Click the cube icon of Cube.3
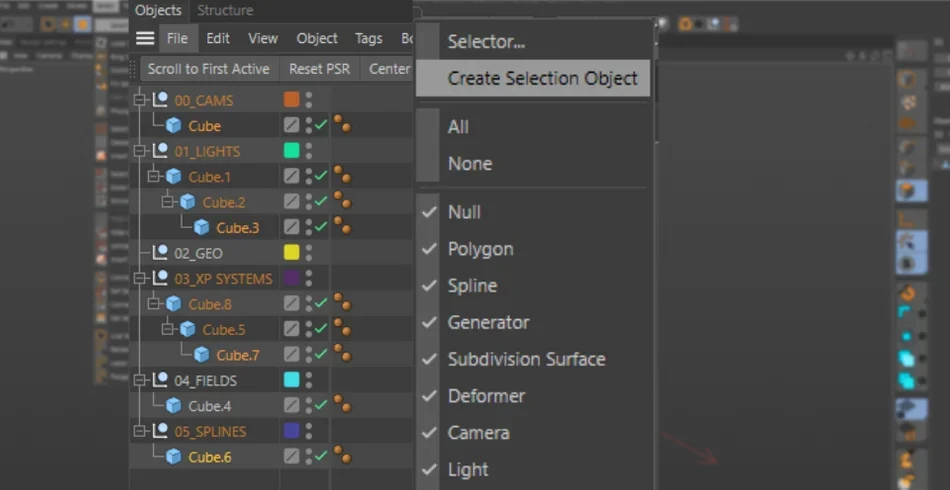Image resolution: width=950 pixels, height=490 pixels. 202,227
